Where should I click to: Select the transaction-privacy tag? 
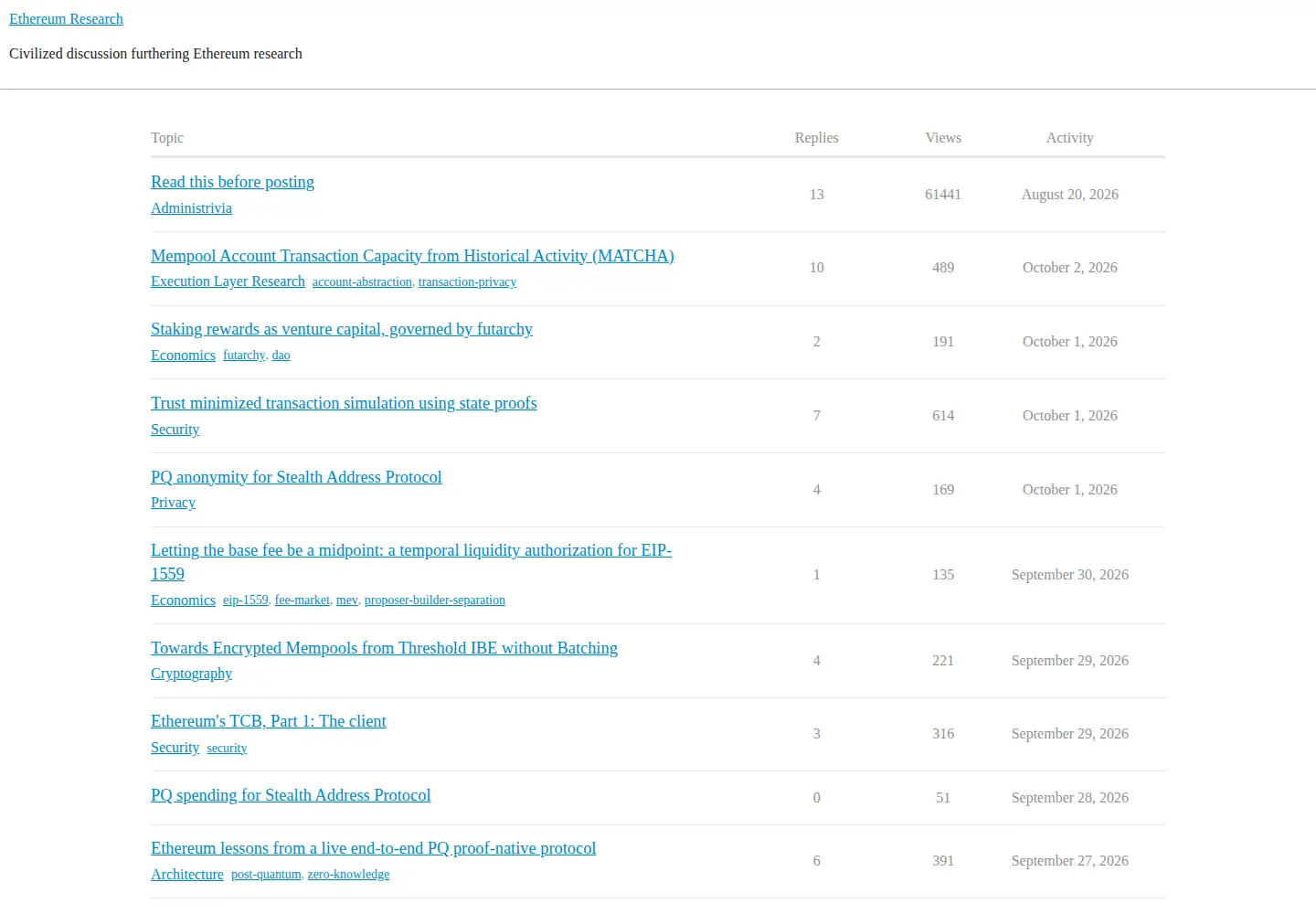coord(467,282)
